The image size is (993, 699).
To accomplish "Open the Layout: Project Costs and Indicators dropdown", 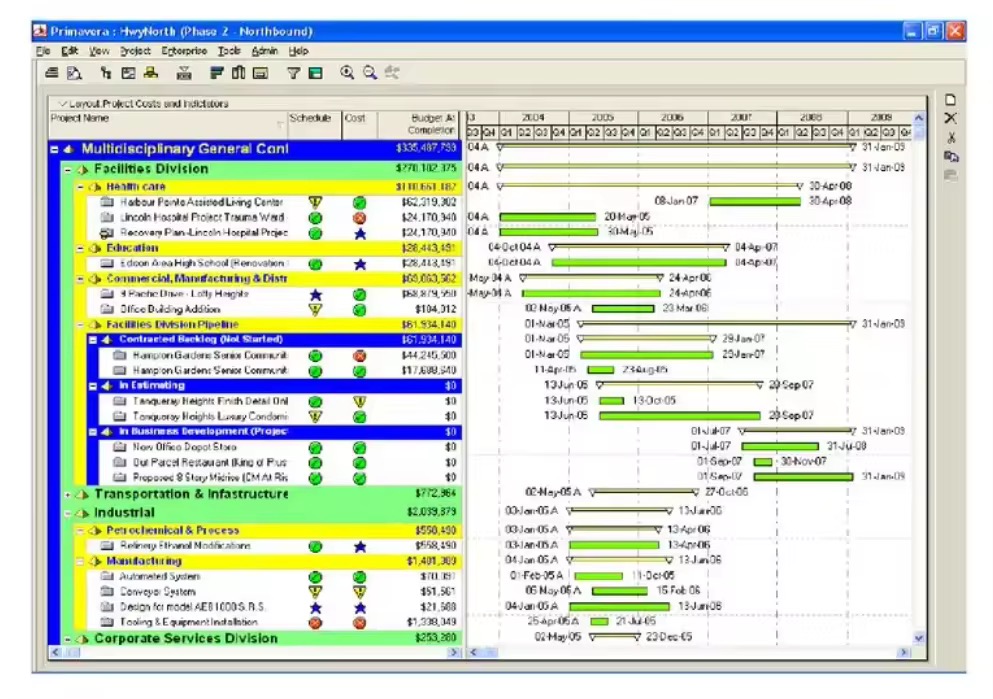I will 64,103.
